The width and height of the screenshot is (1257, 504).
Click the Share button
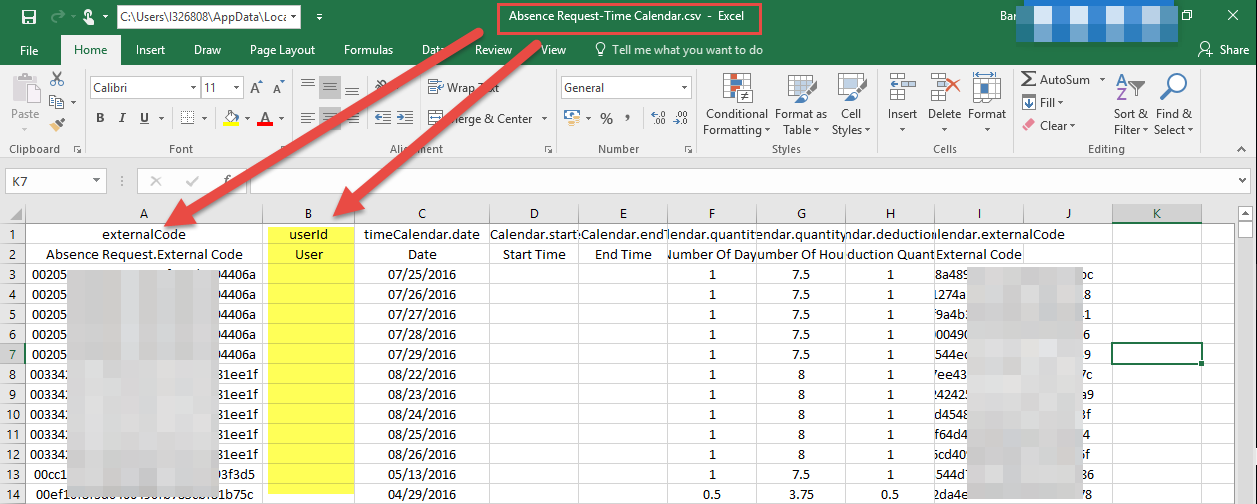pyautogui.click(x=1225, y=50)
